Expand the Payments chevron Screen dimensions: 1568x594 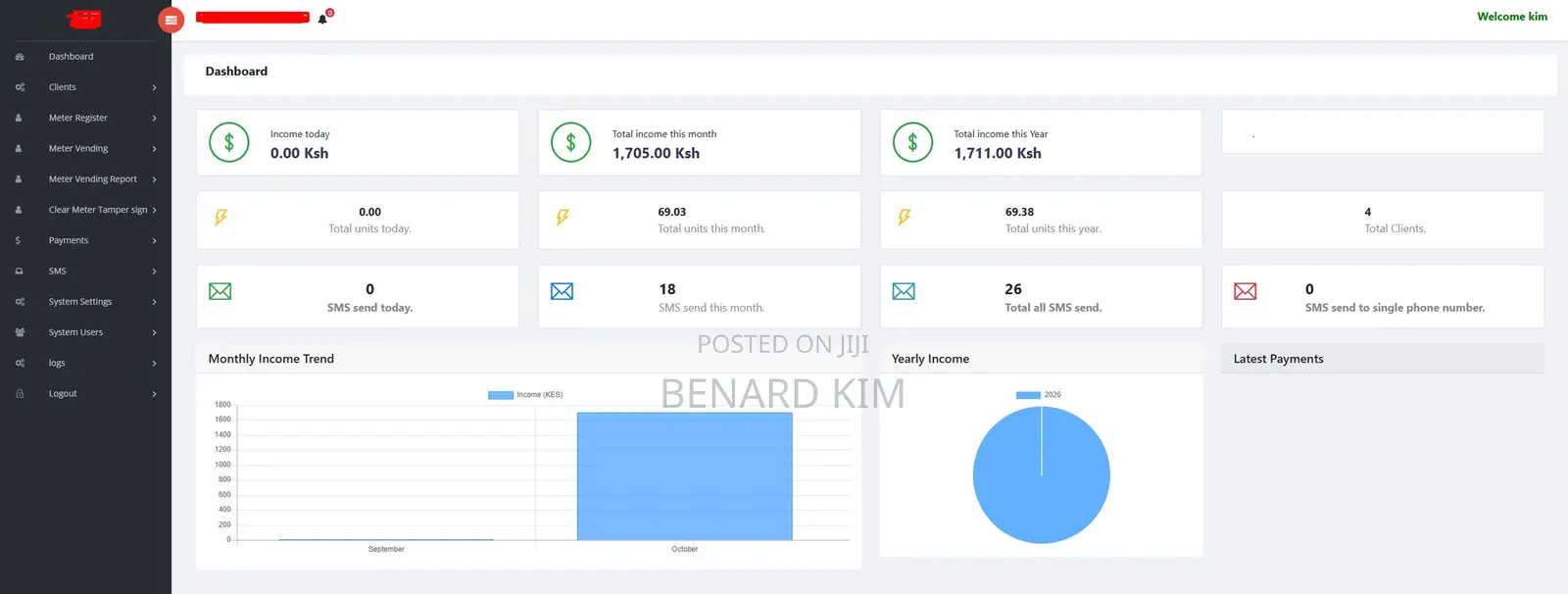click(x=154, y=241)
